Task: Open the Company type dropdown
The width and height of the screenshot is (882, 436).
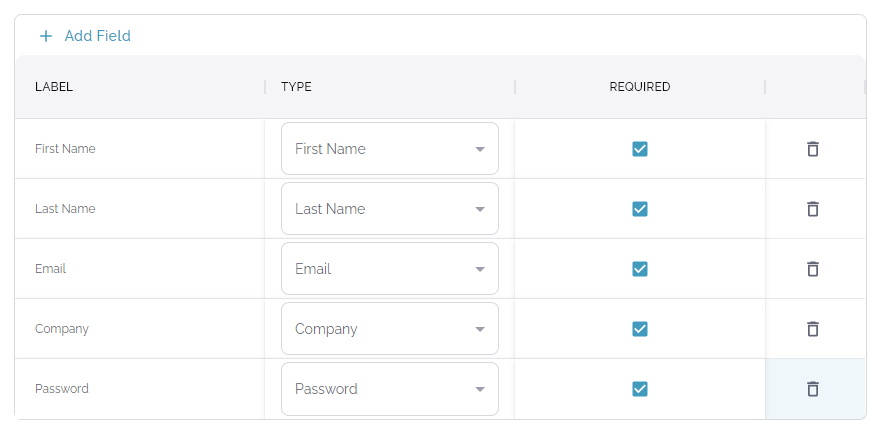Action: tap(390, 329)
